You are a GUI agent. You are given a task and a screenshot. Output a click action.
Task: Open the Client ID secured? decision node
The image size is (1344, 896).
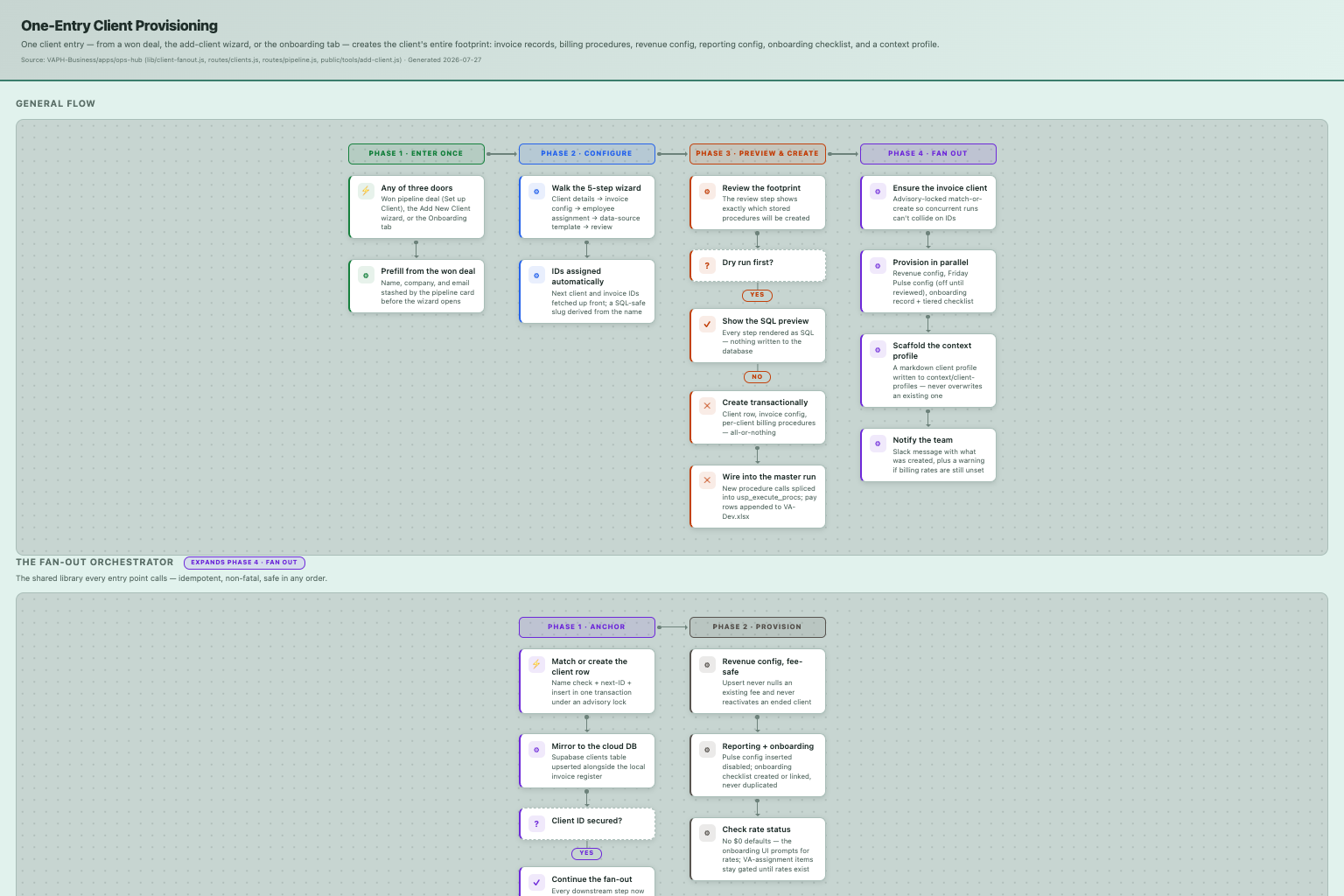coord(587,824)
